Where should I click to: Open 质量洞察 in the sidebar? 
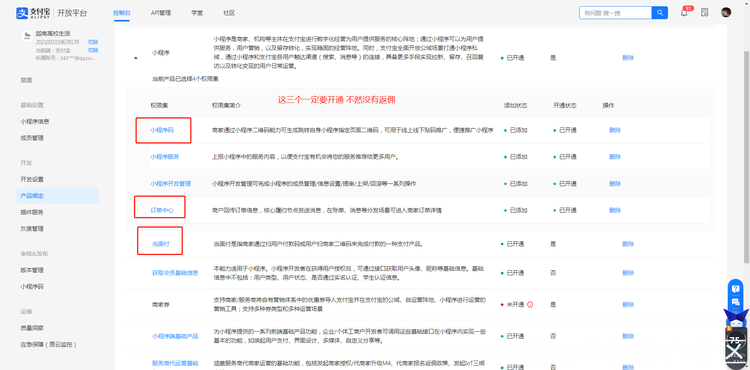click(x=32, y=327)
